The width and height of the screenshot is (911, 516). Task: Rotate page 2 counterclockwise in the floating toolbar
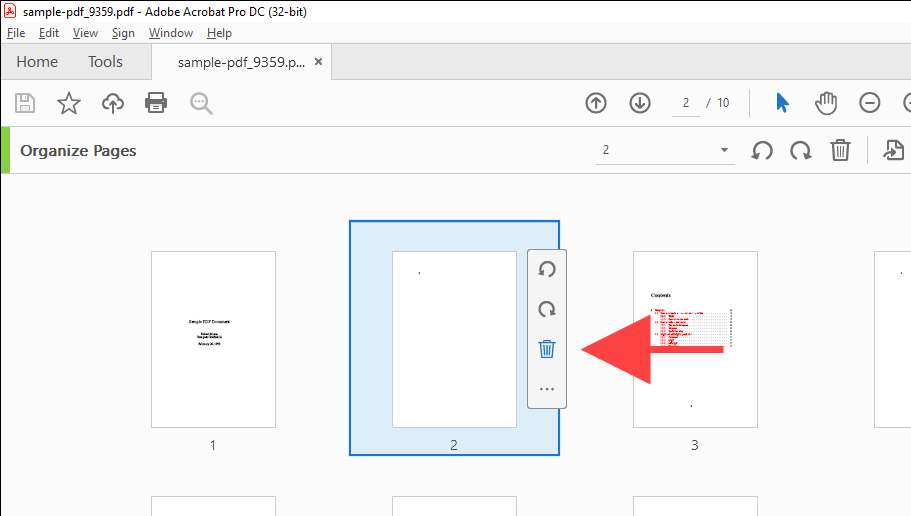point(547,269)
